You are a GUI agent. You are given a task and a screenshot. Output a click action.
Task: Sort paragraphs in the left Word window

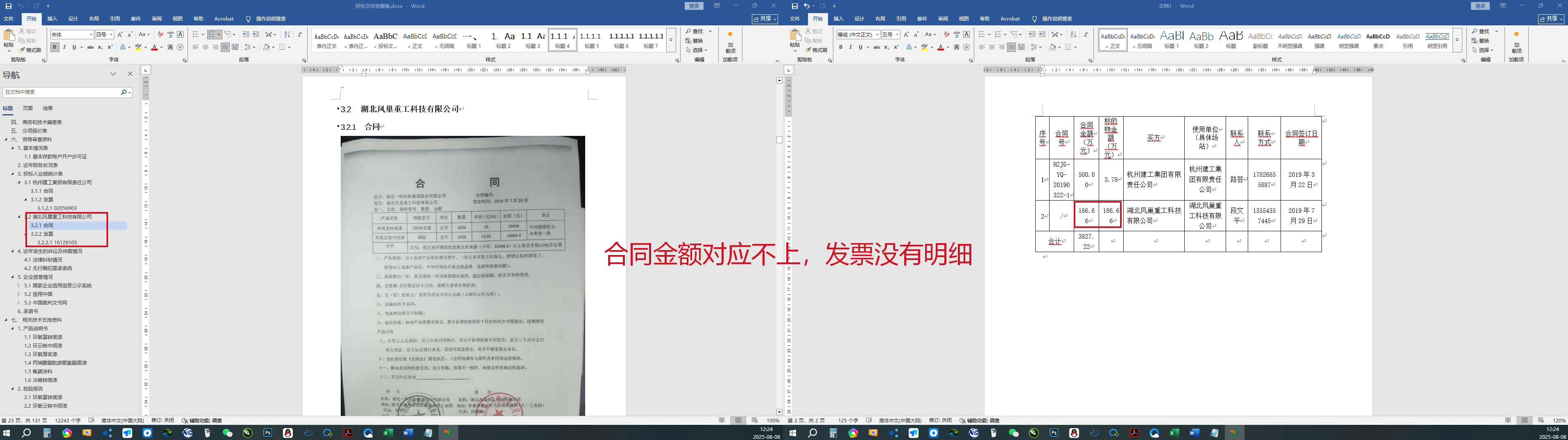coord(287,35)
